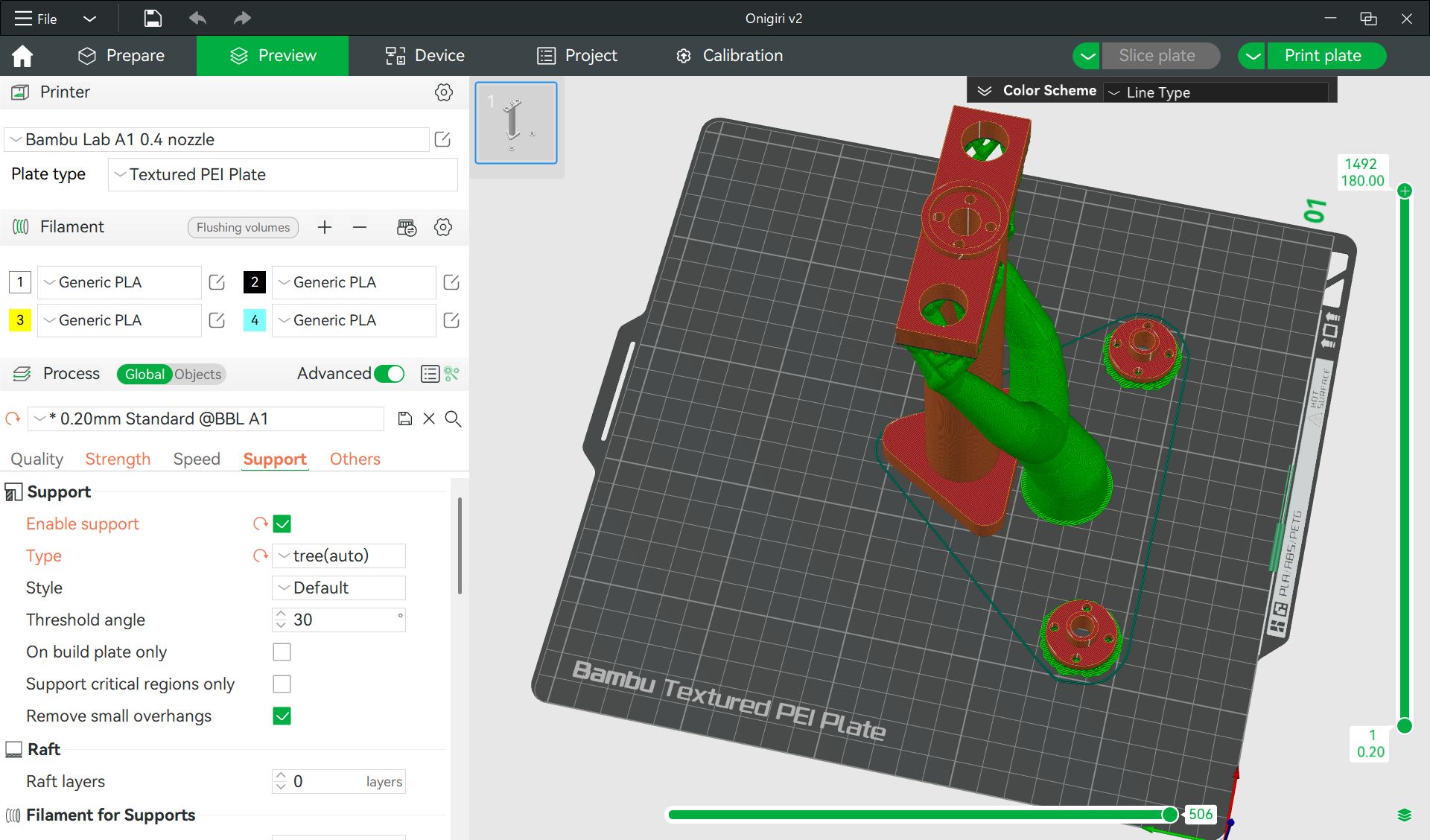1430x840 pixels.
Task: Open the Strength settings tab
Action: pos(118,459)
